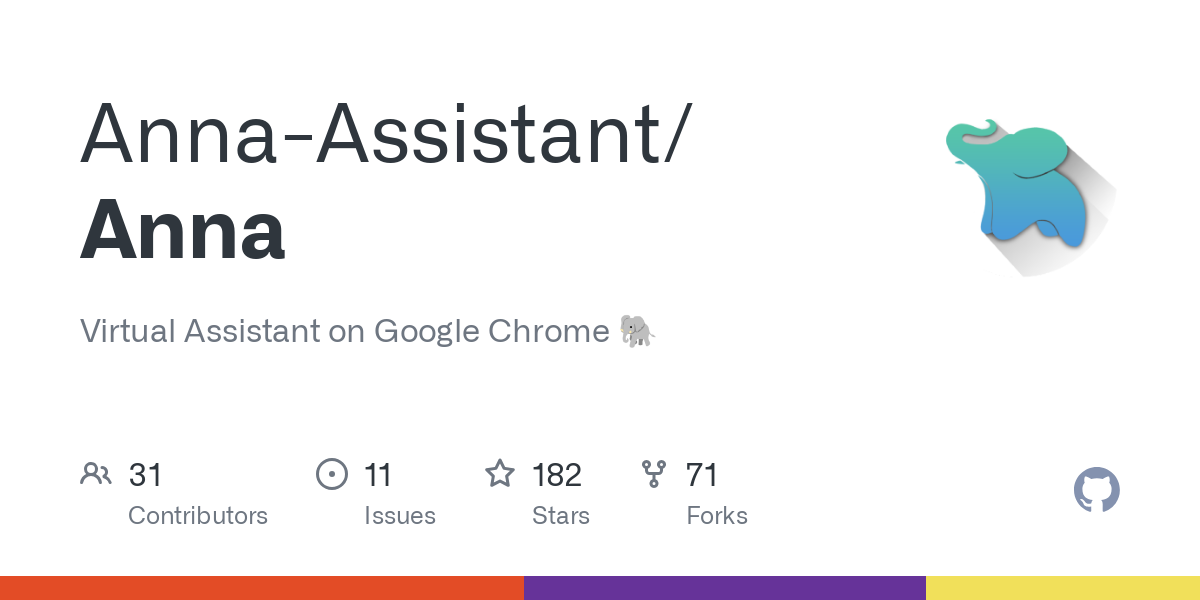Click the contributor count 31
This screenshot has width=1200, height=600.
[x=145, y=474]
